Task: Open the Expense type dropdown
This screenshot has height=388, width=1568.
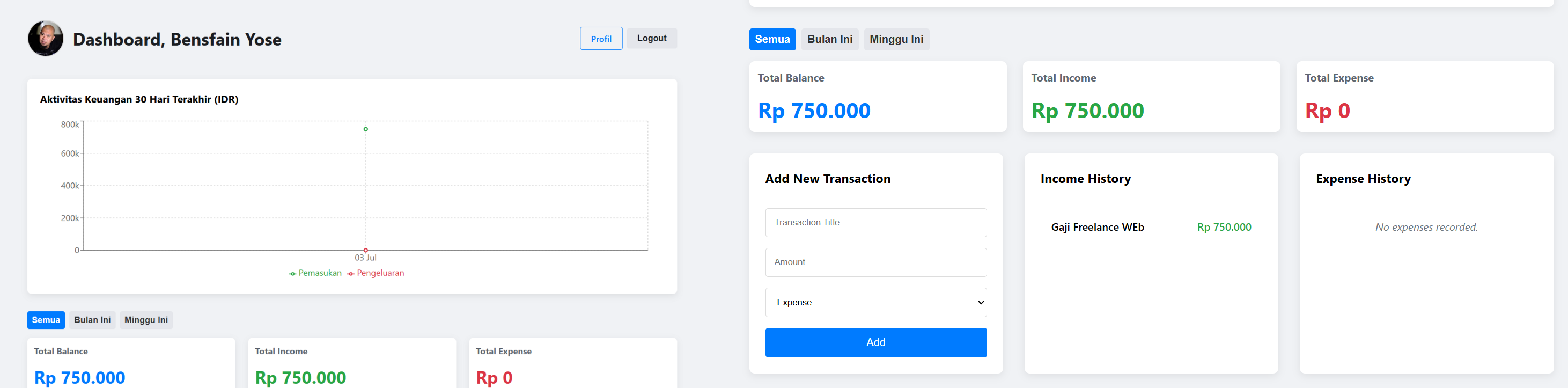Action: (x=875, y=302)
